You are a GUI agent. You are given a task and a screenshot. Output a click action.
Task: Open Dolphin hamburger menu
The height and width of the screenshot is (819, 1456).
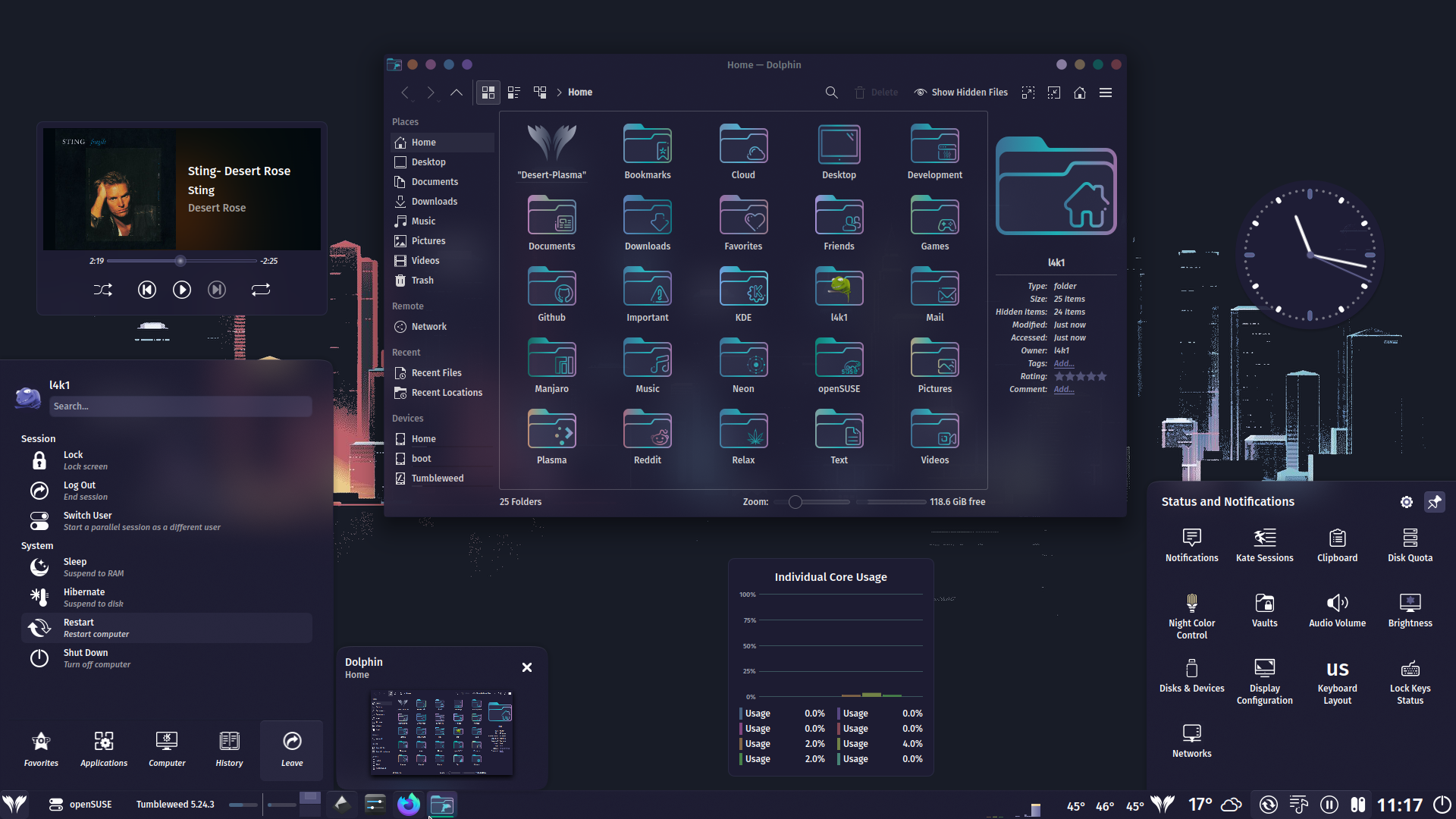coord(1106,93)
